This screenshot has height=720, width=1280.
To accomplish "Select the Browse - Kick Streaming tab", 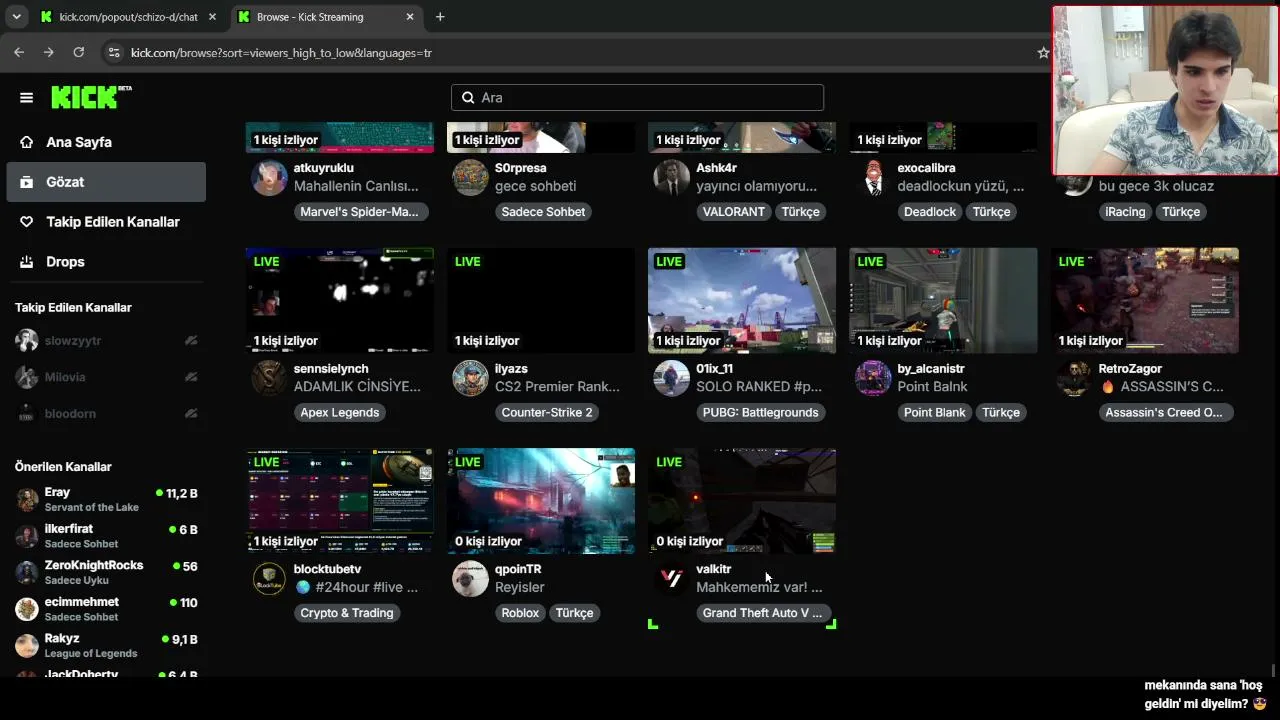I will pyautogui.click(x=326, y=17).
